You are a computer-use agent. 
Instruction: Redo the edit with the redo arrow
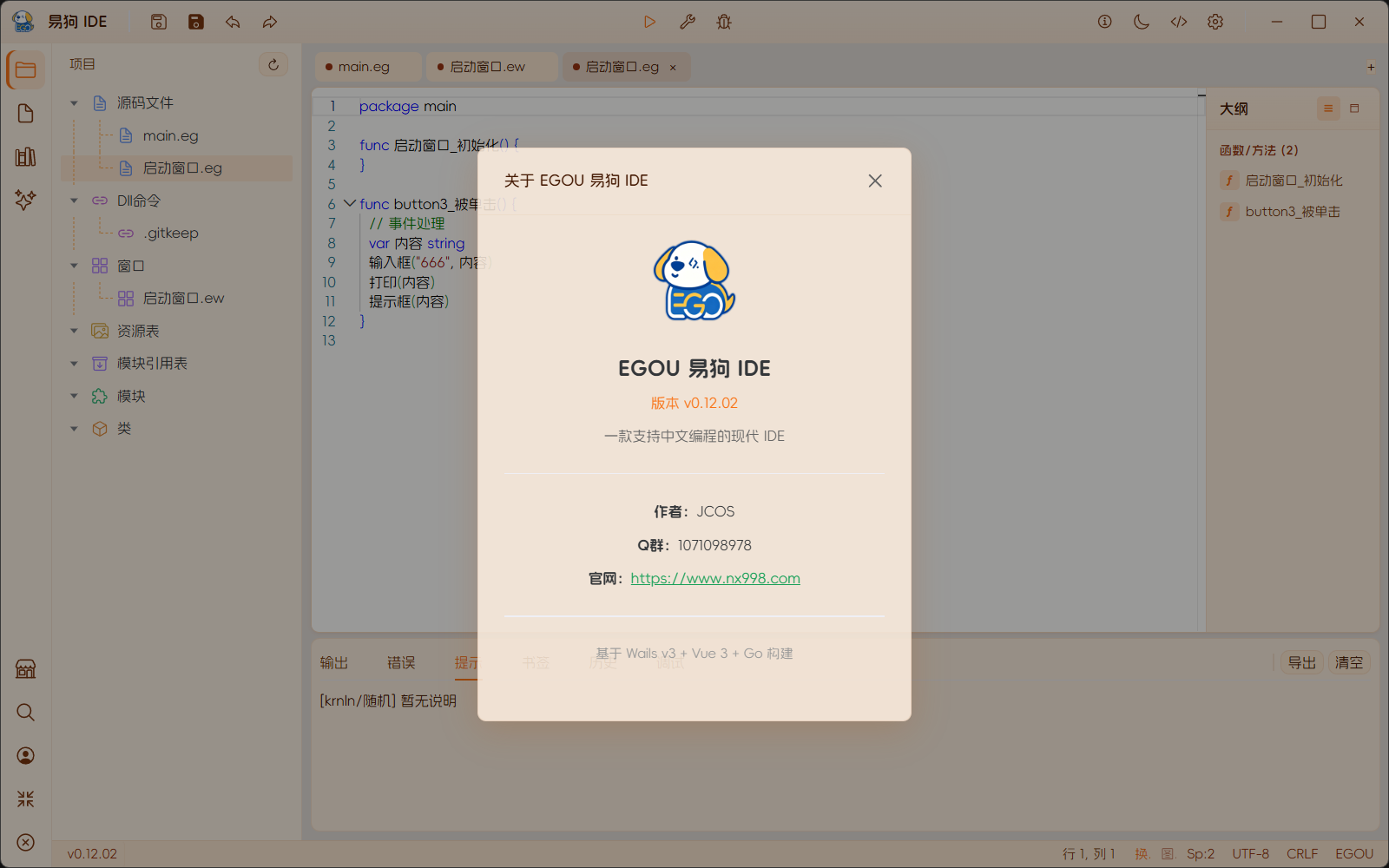[x=270, y=22]
